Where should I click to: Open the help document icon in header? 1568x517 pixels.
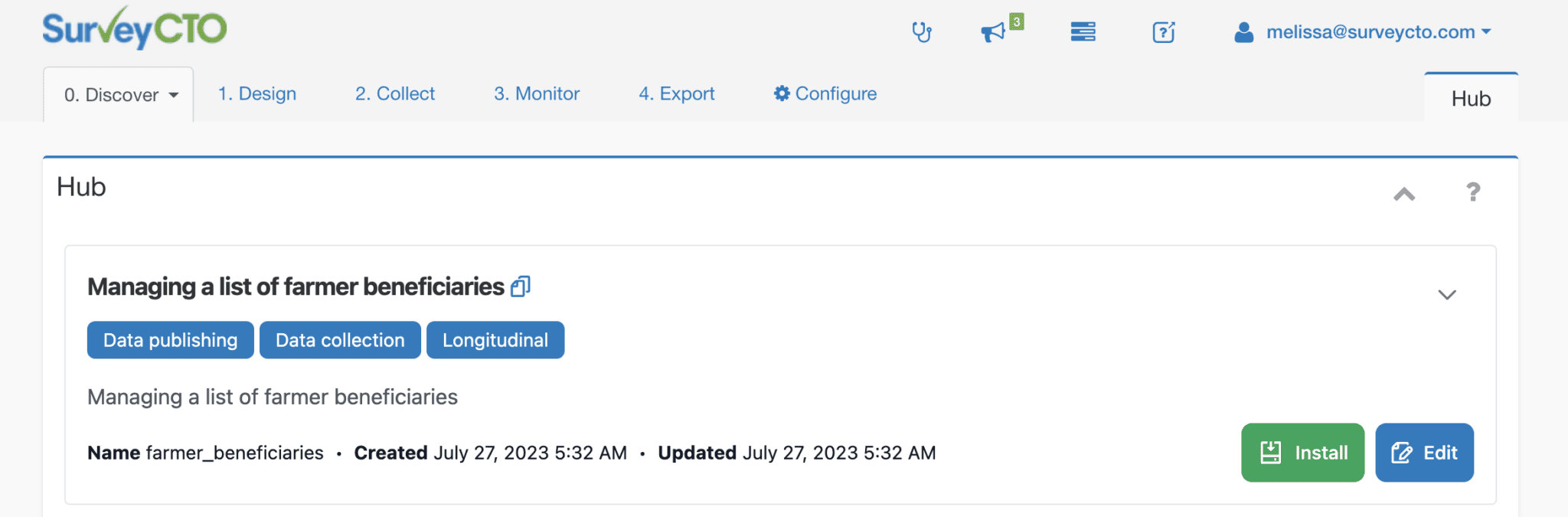pos(1164,32)
